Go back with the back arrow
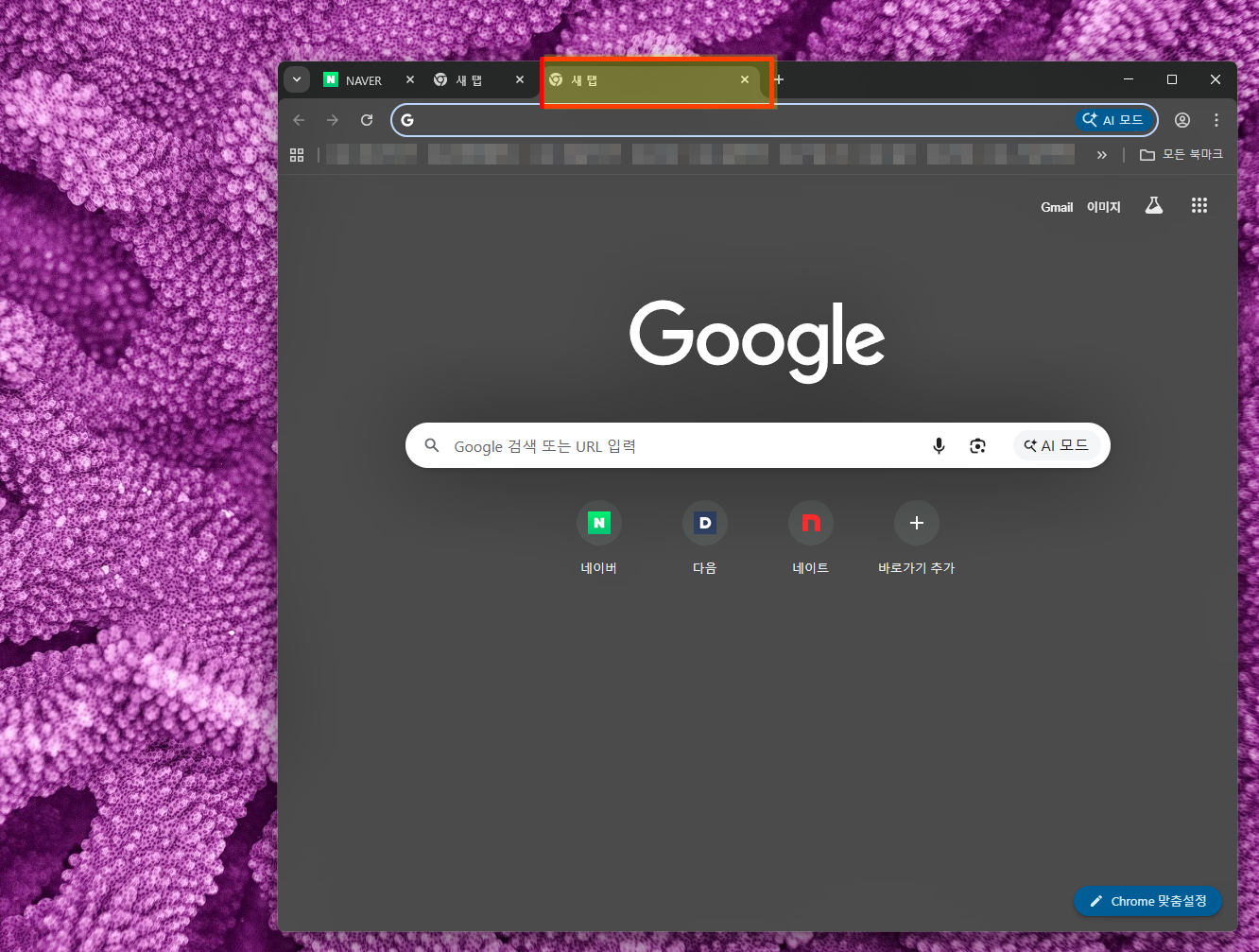Viewport: 1259px width, 952px height. 300,120
